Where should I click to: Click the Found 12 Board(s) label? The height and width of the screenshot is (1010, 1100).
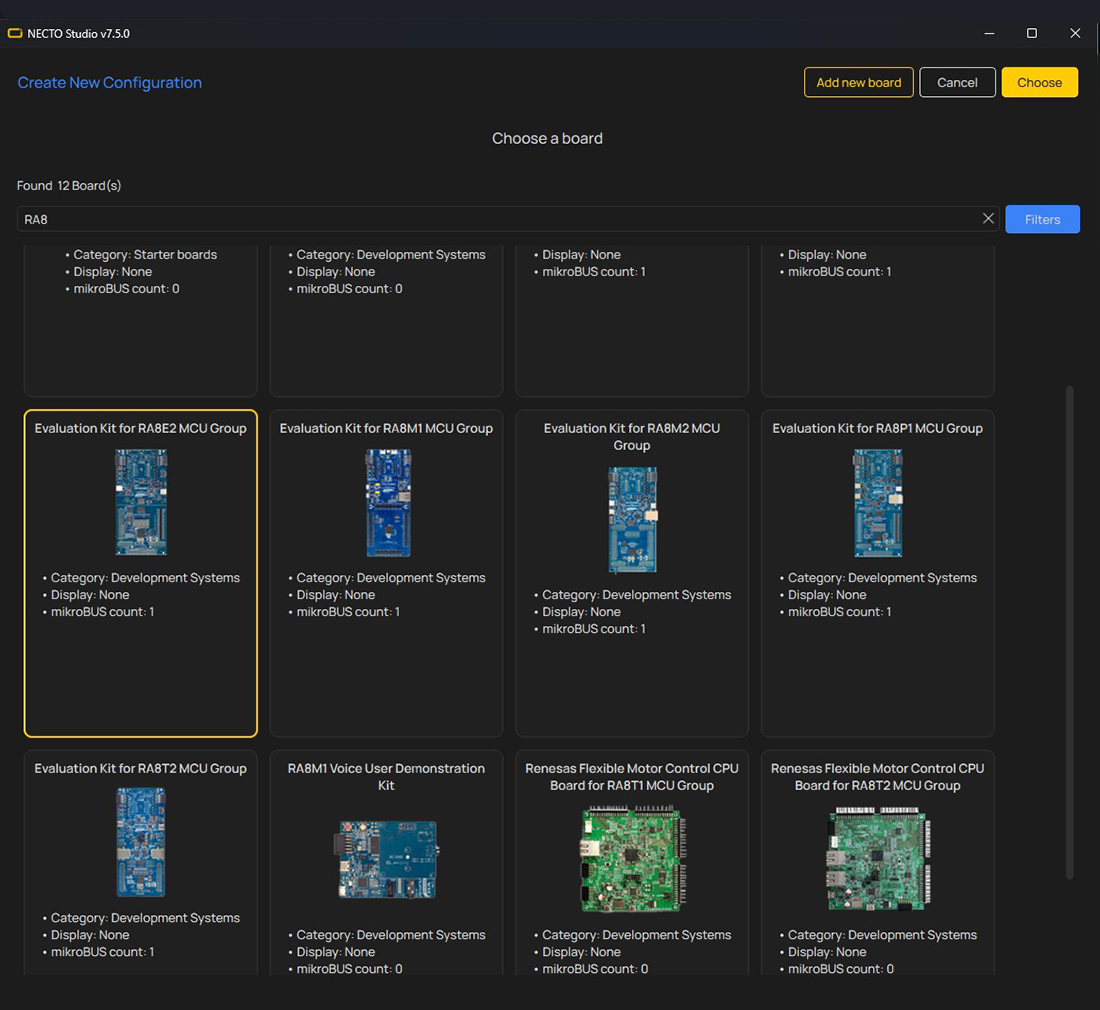point(69,186)
